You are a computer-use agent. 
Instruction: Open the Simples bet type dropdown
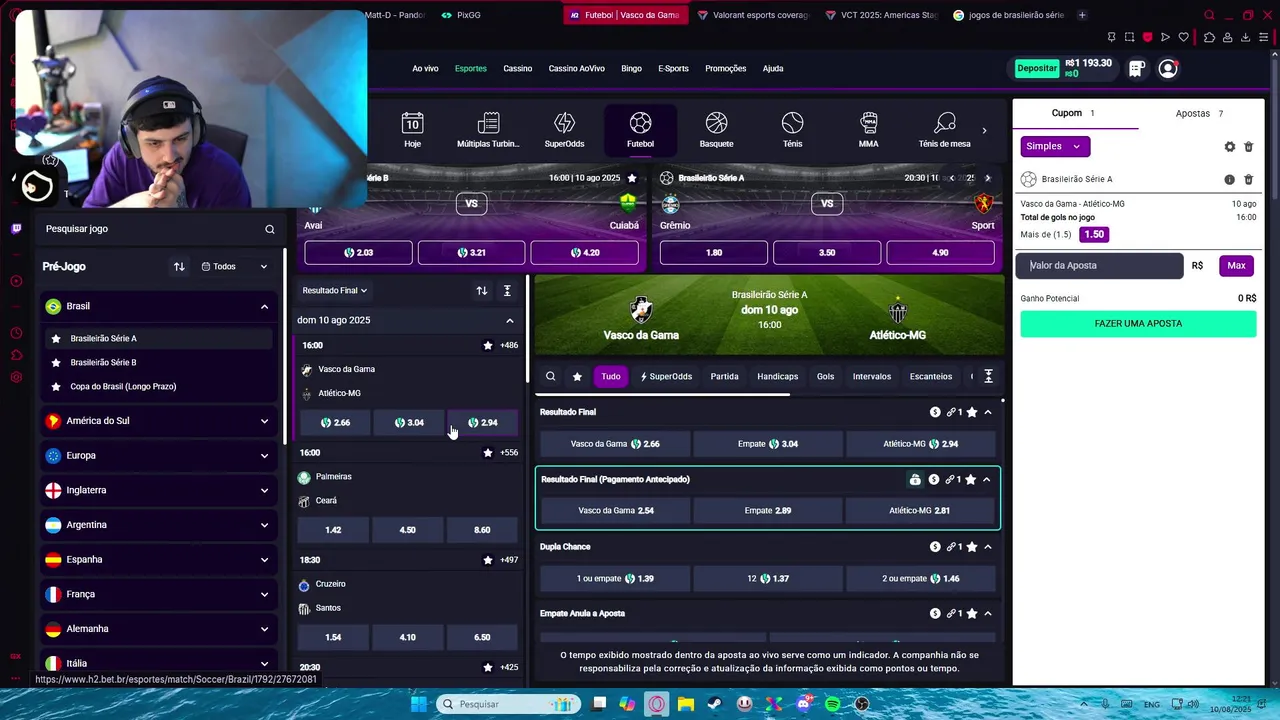1055,146
